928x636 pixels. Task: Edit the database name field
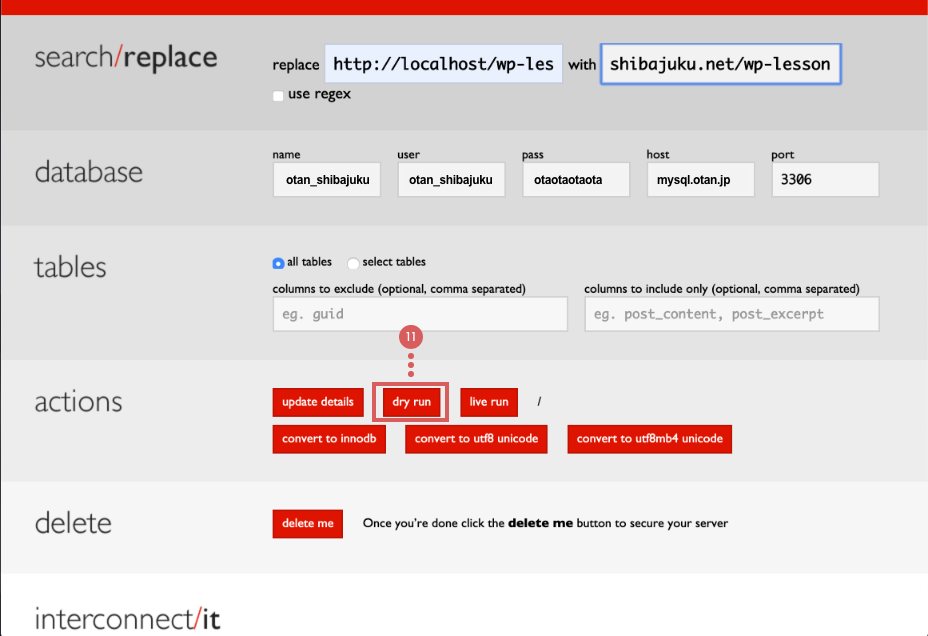point(326,180)
